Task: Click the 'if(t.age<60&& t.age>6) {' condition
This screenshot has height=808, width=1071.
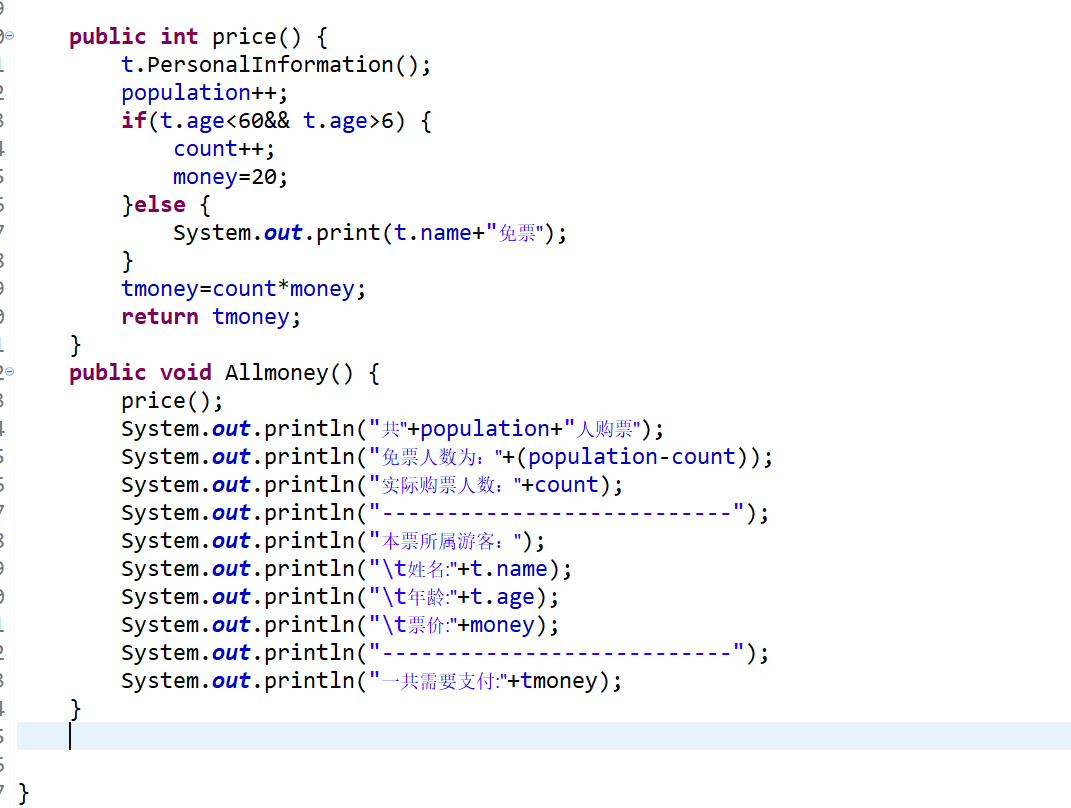Action: (x=276, y=121)
